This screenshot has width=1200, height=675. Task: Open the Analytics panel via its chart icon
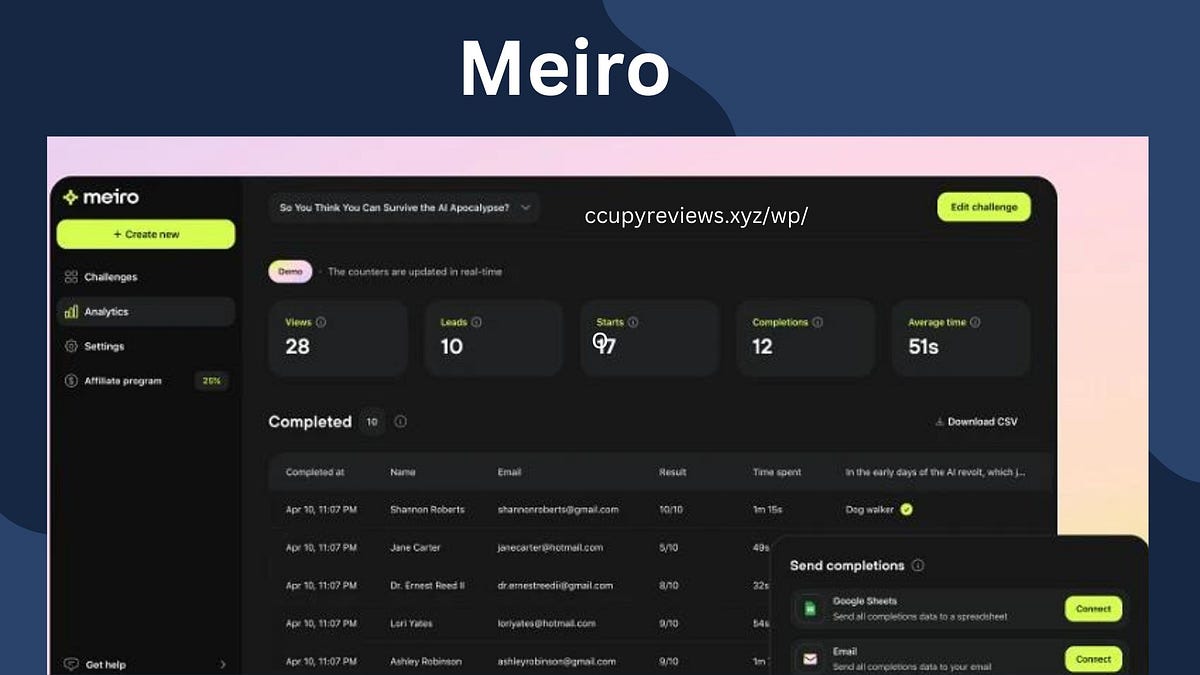[70, 311]
